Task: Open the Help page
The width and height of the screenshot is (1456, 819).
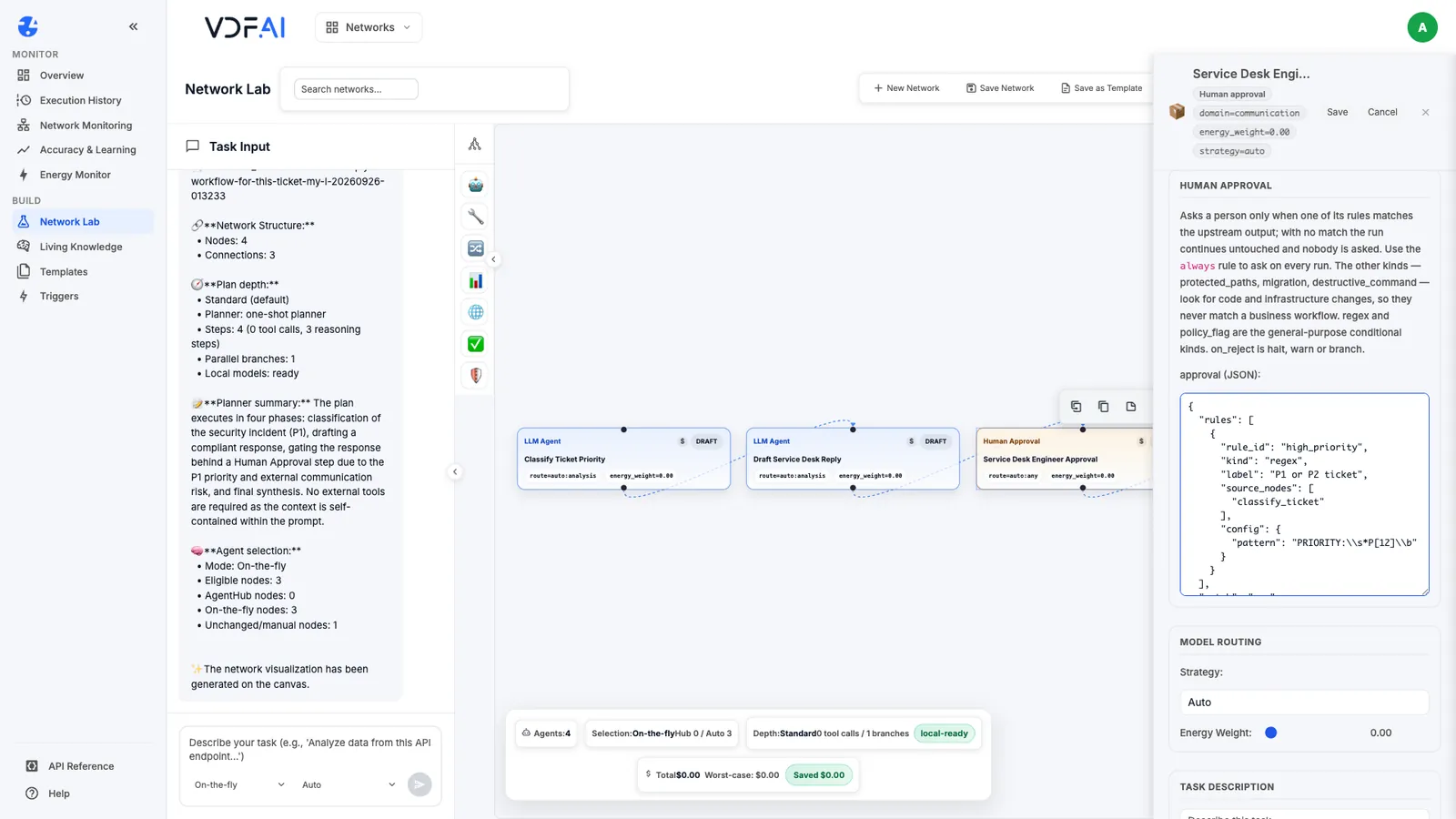Action: (x=58, y=794)
